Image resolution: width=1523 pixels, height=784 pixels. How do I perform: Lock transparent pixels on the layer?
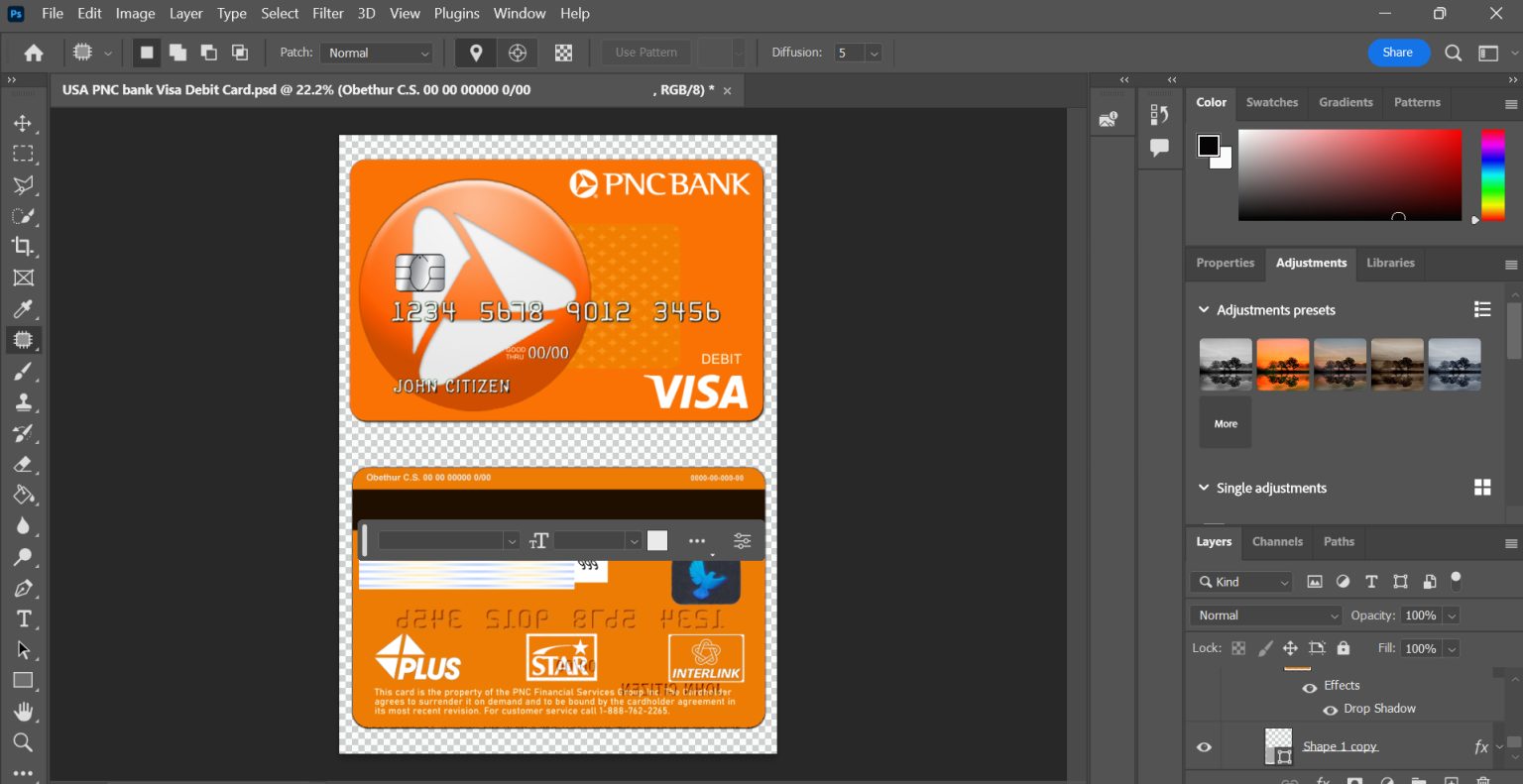click(1238, 648)
